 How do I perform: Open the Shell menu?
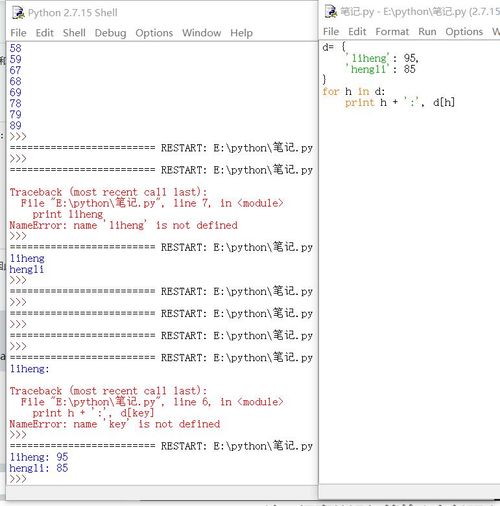[x=74, y=33]
